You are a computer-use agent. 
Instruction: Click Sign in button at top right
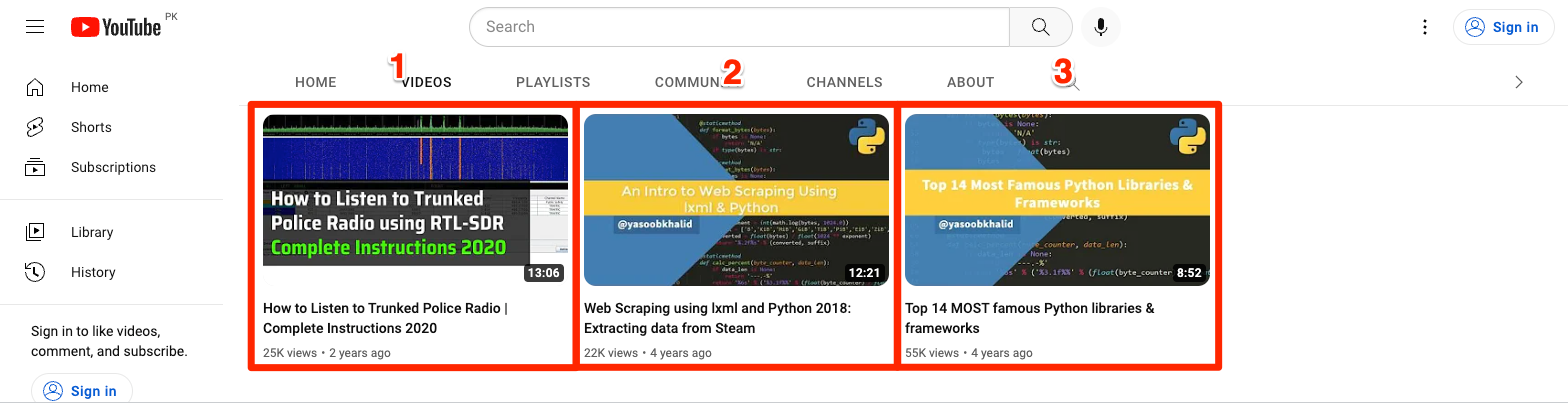[x=1503, y=27]
